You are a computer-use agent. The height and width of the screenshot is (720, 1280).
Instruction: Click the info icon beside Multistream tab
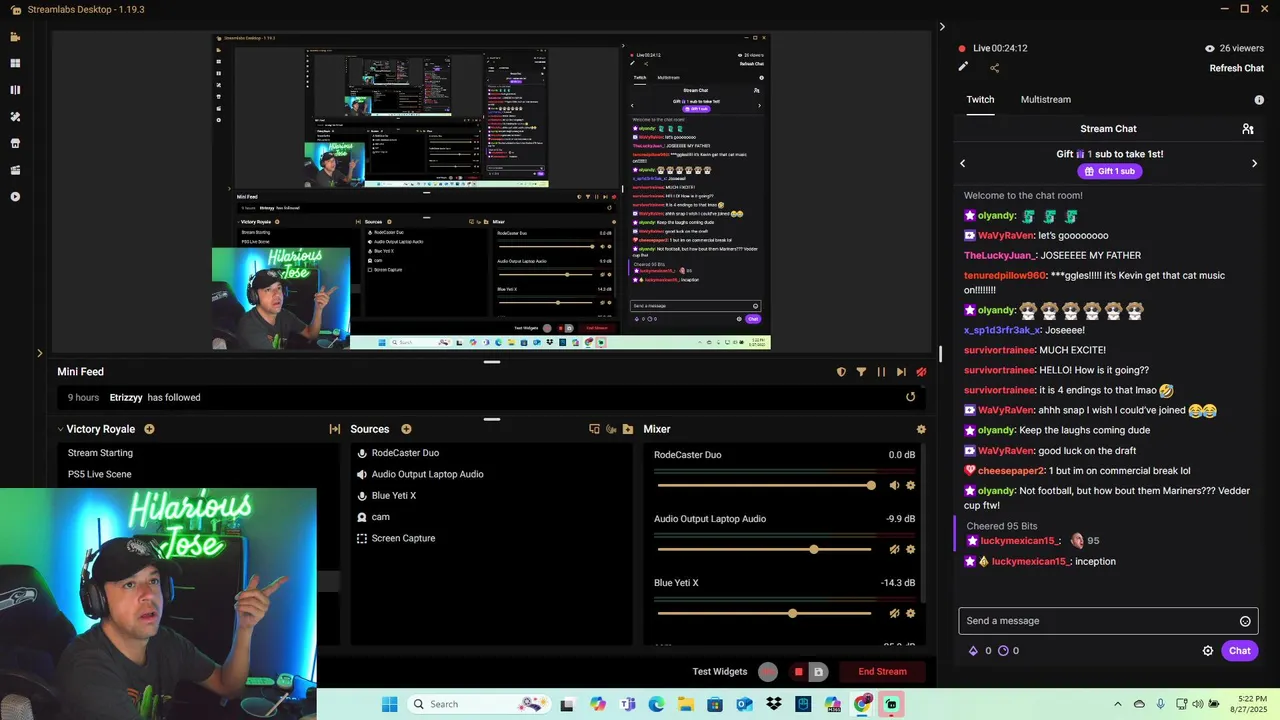(x=1259, y=100)
